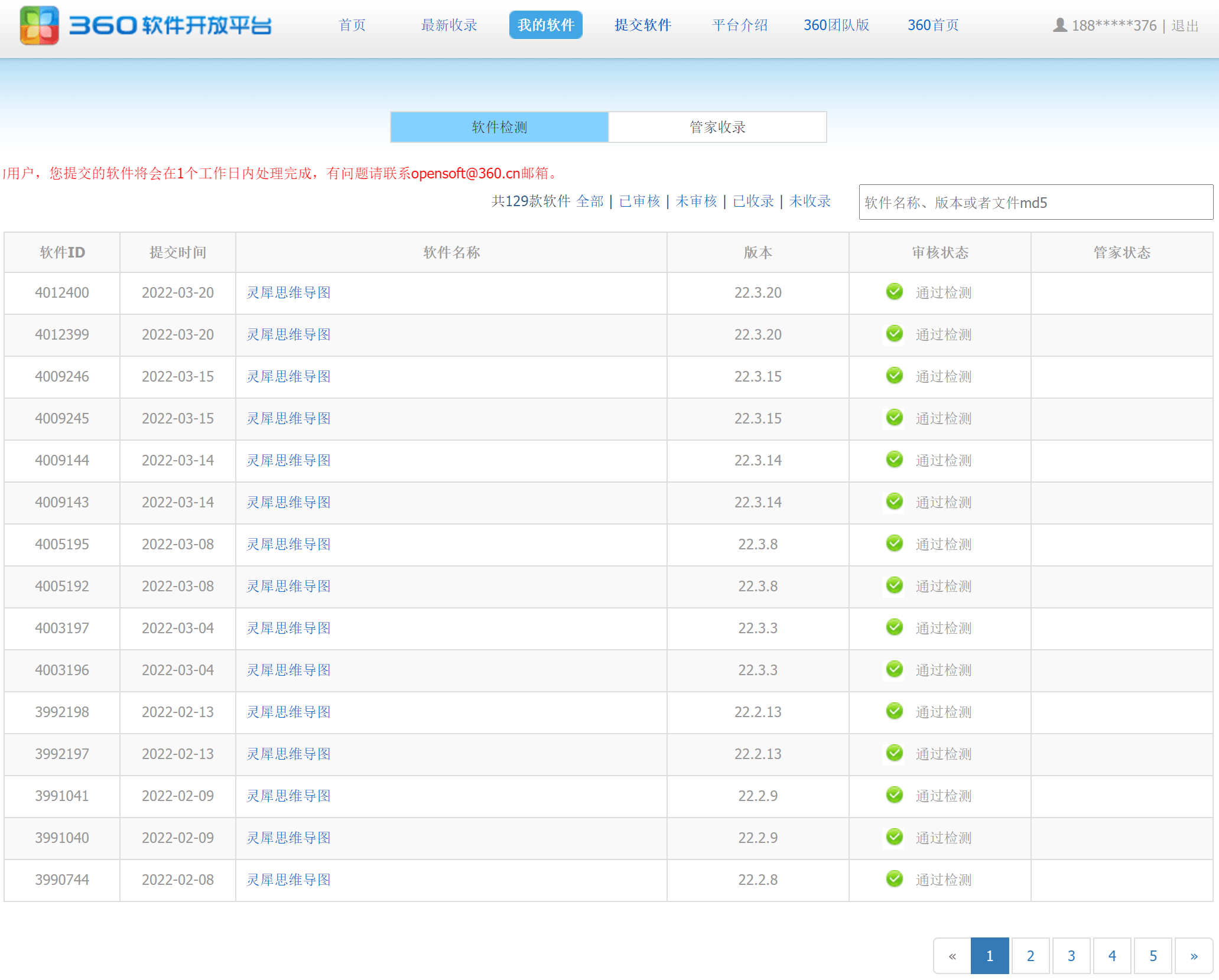The width and height of the screenshot is (1219, 980).
Task: Click the 退出 logout link
Action: click(1185, 26)
